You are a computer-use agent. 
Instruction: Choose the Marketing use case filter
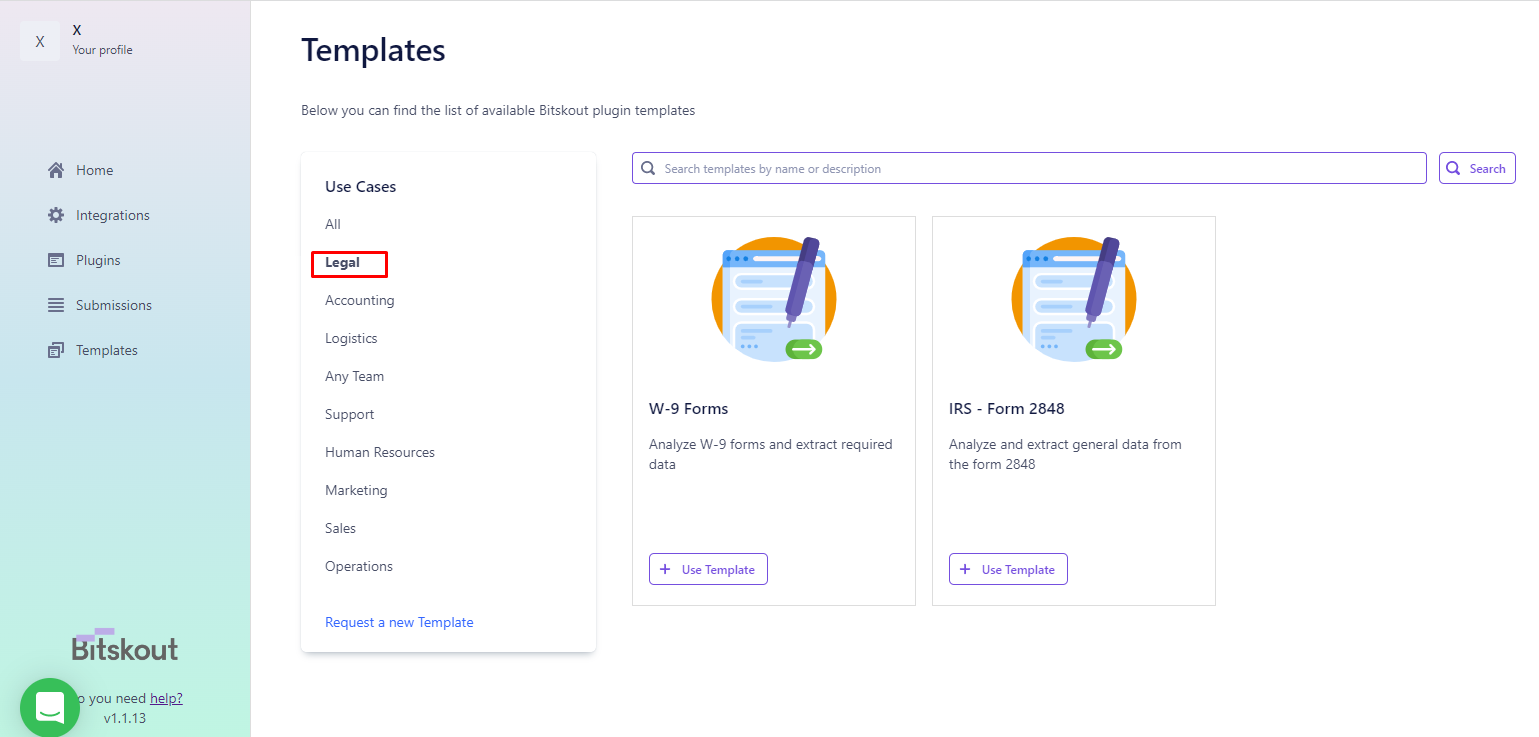356,490
